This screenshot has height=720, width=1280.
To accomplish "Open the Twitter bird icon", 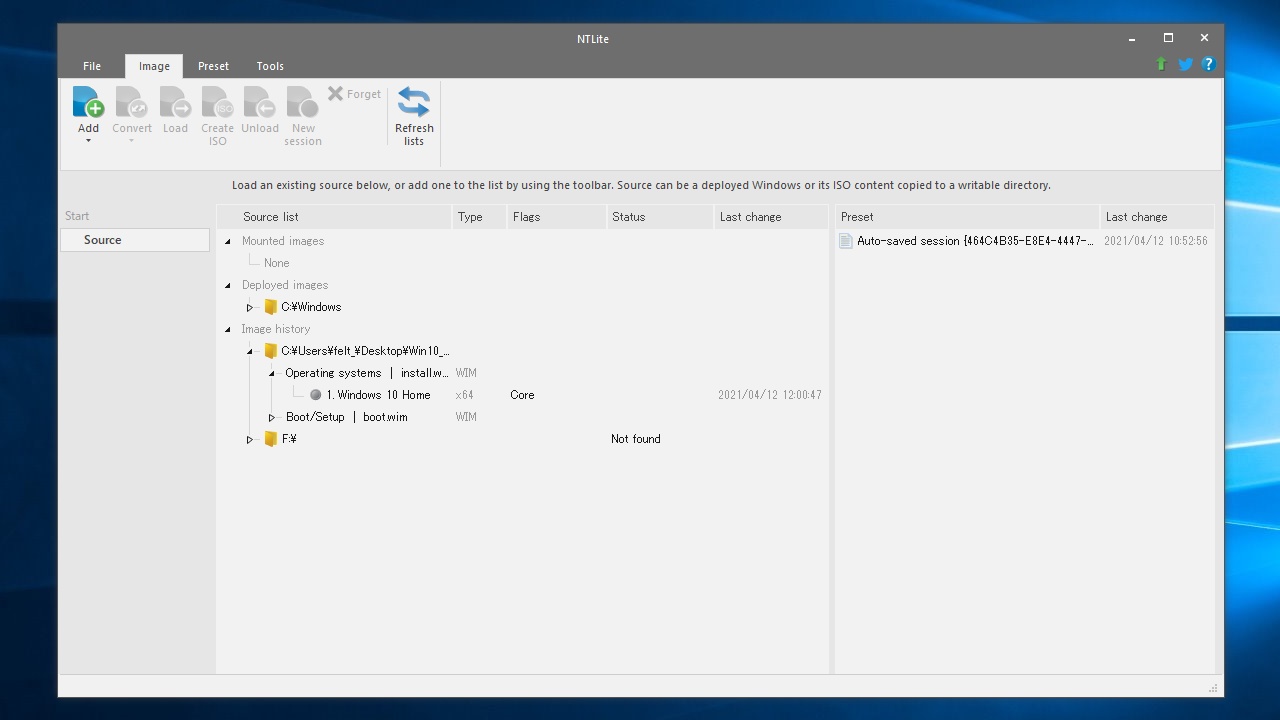I will tap(1185, 64).
